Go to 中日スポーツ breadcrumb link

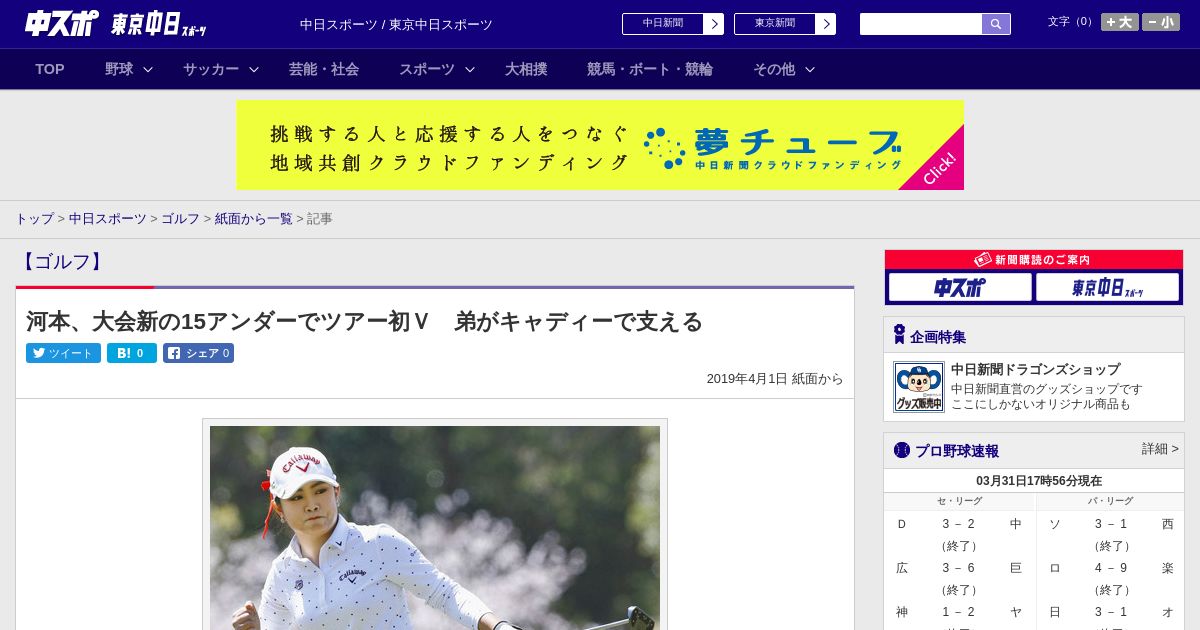pyautogui.click(x=108, y=218)
